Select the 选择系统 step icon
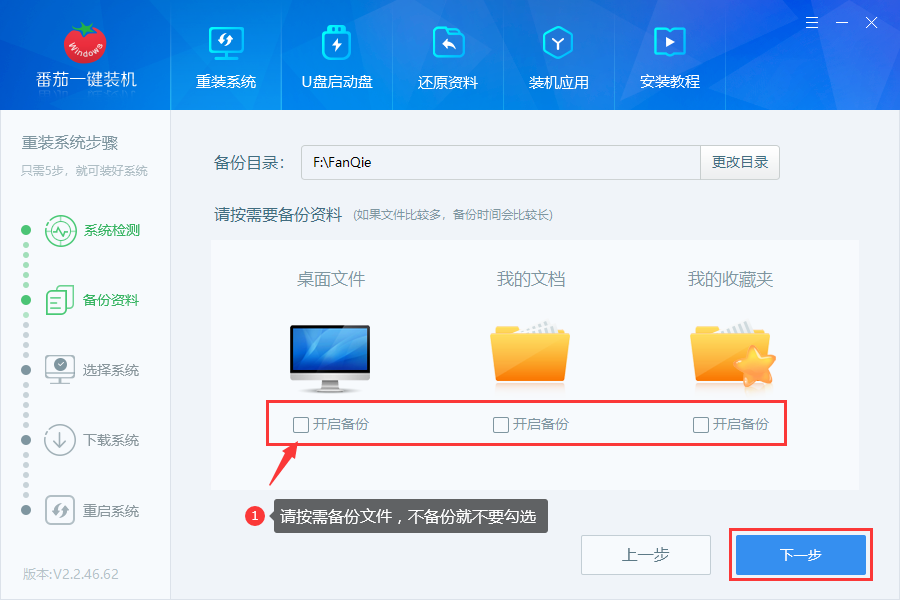 pyautogui.click(x=60, y=370)
